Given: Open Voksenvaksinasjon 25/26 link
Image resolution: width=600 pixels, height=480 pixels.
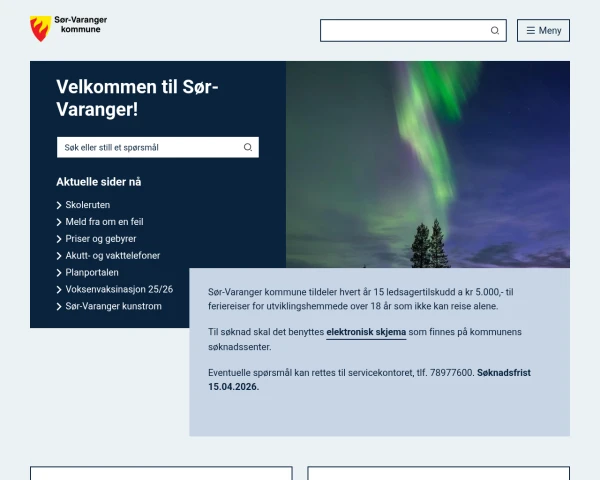Looking at the screenshot, I should (x=119, y=289).
